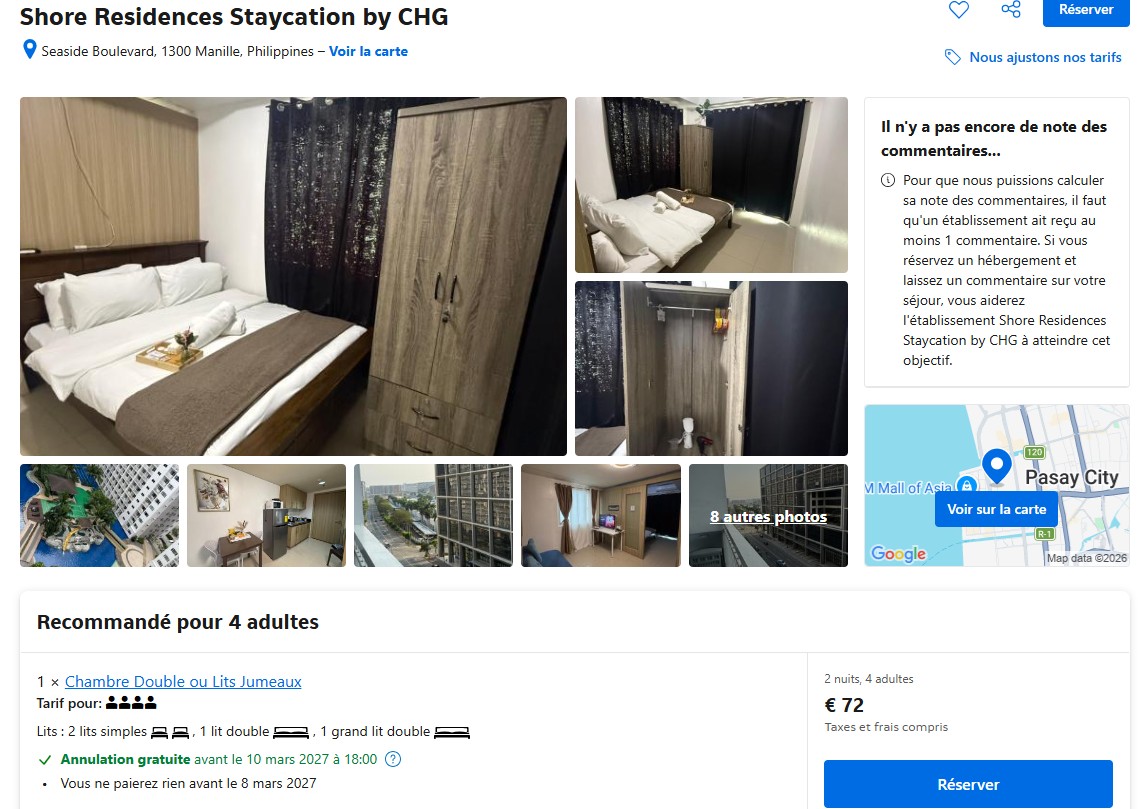Viewport: 1138px width, 809px height.
Task: Click the info icon in review note
Action: click(888, 180)
